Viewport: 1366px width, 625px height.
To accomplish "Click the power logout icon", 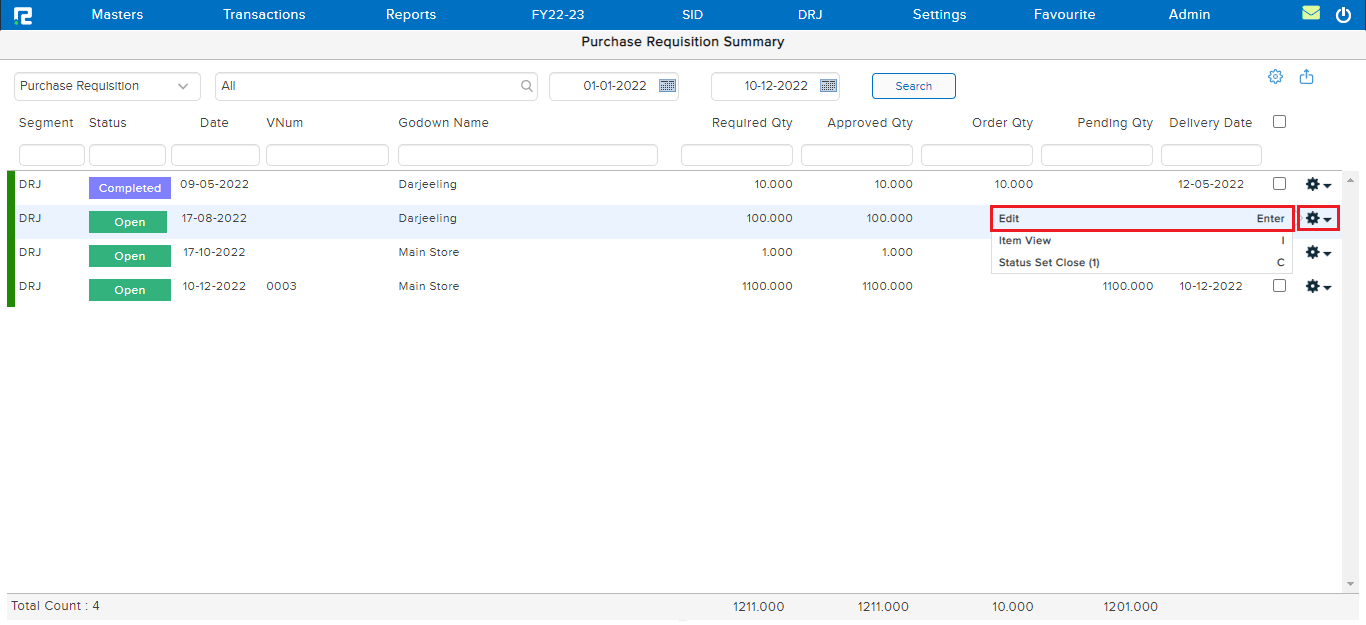I will click(1343, 15).
